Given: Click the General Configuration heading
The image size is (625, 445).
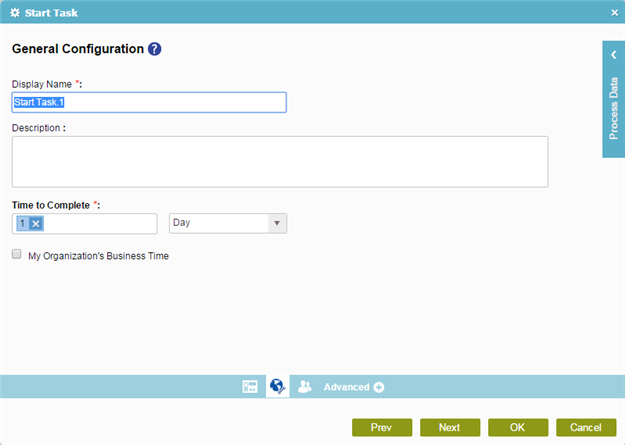Looking at the screenshot, I should pos(78,49).
